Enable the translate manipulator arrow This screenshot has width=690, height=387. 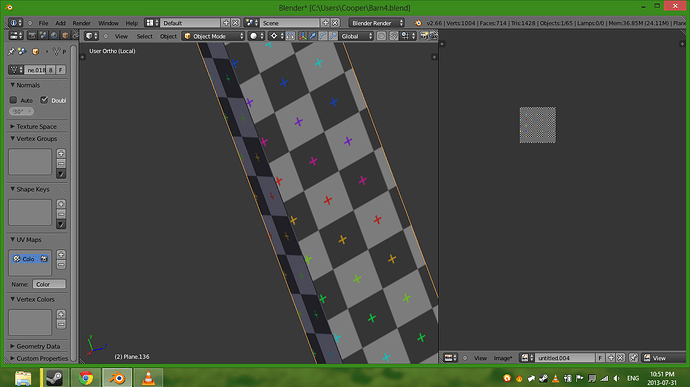pos(313,36)
